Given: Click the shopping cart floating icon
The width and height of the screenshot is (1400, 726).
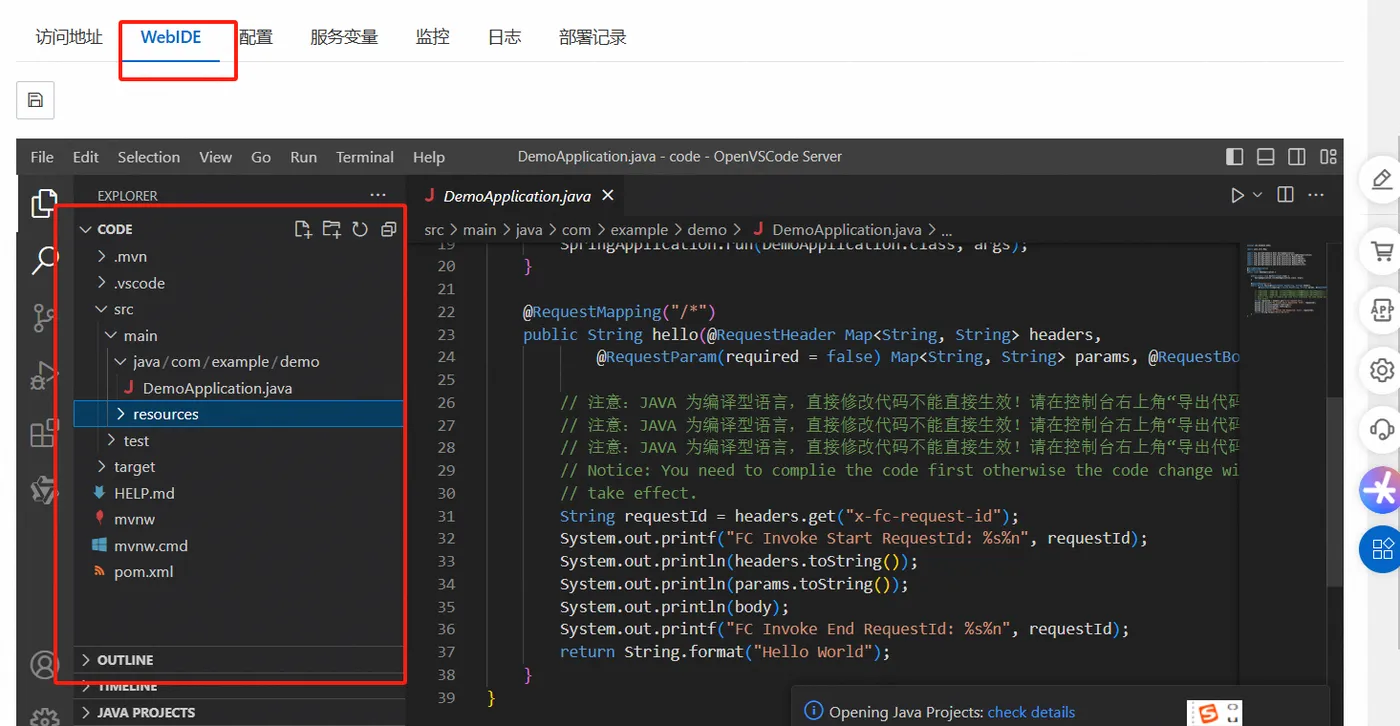Looking at the screenshot, I should [x=1382, y=251].
